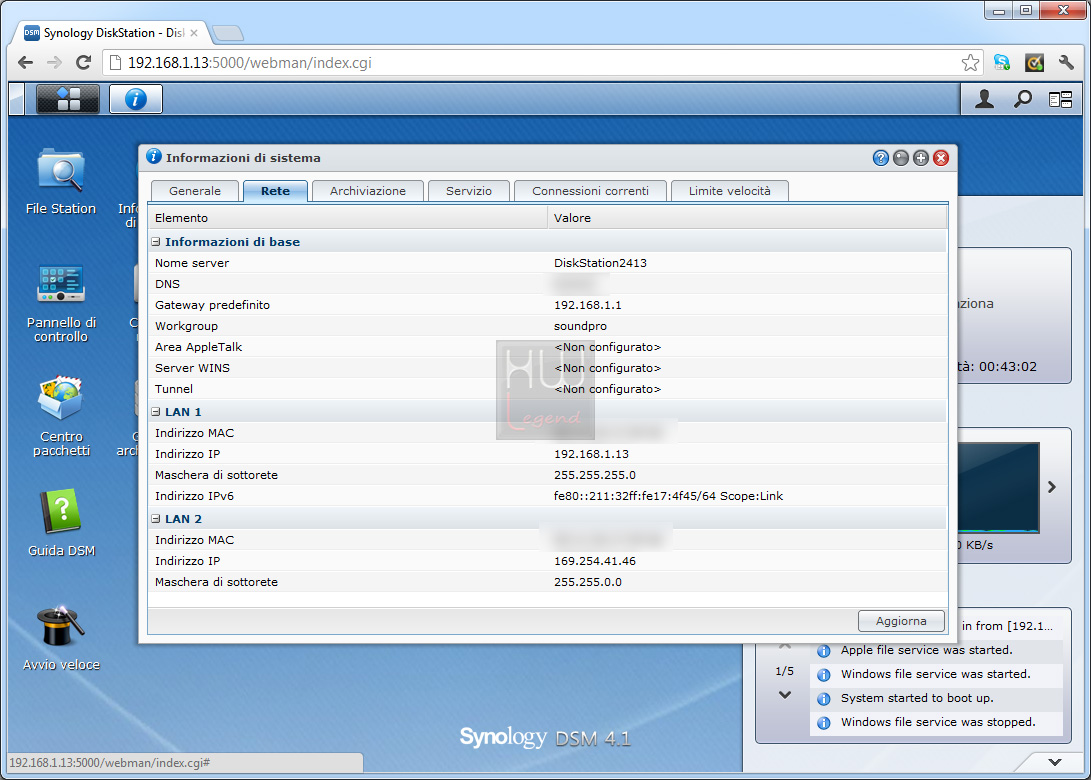The width and height of the screenshot is (1091, 780).
Task: Click the Skype browser extension icon
Action: 1002,63
